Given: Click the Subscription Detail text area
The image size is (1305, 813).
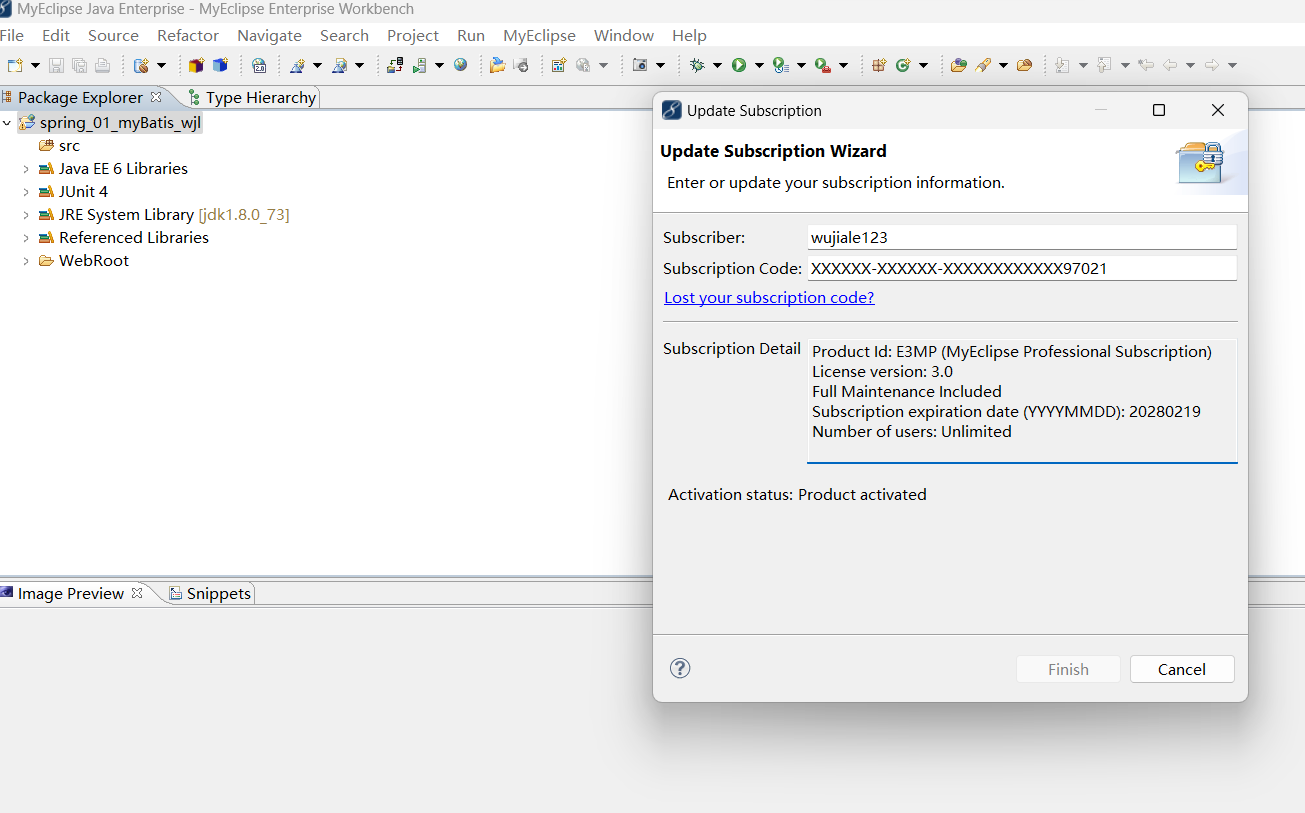Looking at the screenshot, I should point(1022,400).
